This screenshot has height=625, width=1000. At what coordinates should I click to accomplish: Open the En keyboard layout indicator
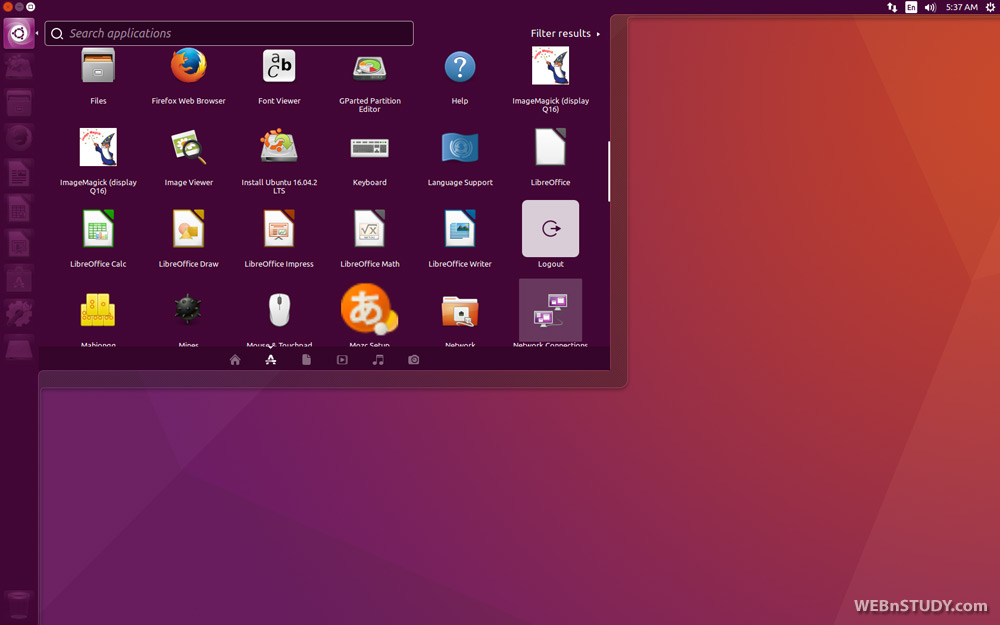pyautogui.click(x=911, y=7)
